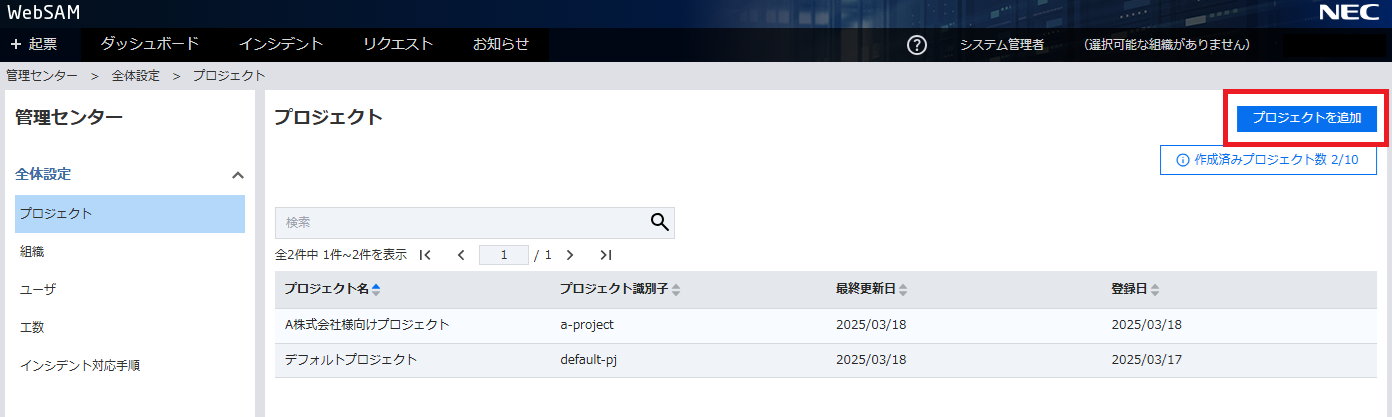Image resolution: width=1392 pixels, height=417 pixels.
Task: Sort by プロジェクト識別子 column
Action: coord(675,290)
